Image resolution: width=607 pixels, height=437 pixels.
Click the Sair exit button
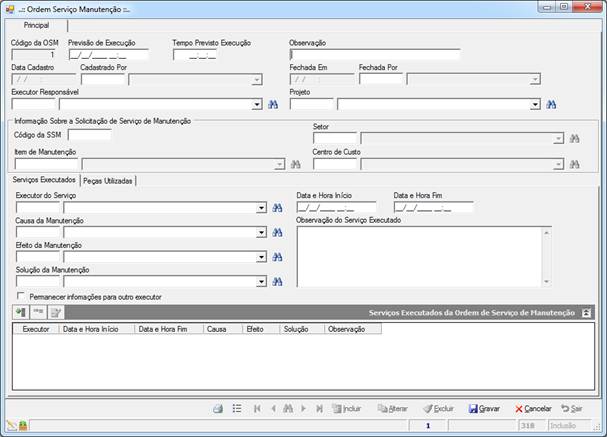tap(572, 409)
